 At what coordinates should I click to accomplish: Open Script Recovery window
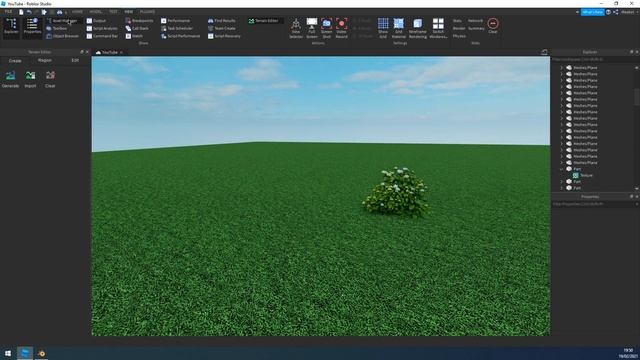click(224, 36)
